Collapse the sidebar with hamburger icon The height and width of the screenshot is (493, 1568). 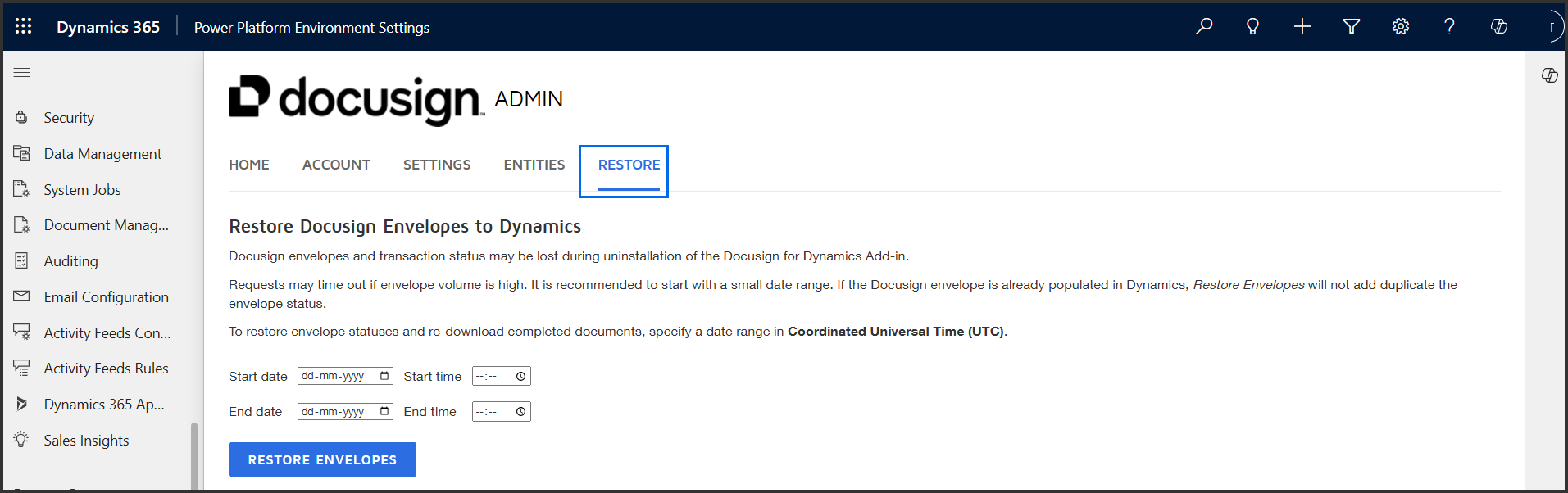pyautogui.click(x=22, y=73)
